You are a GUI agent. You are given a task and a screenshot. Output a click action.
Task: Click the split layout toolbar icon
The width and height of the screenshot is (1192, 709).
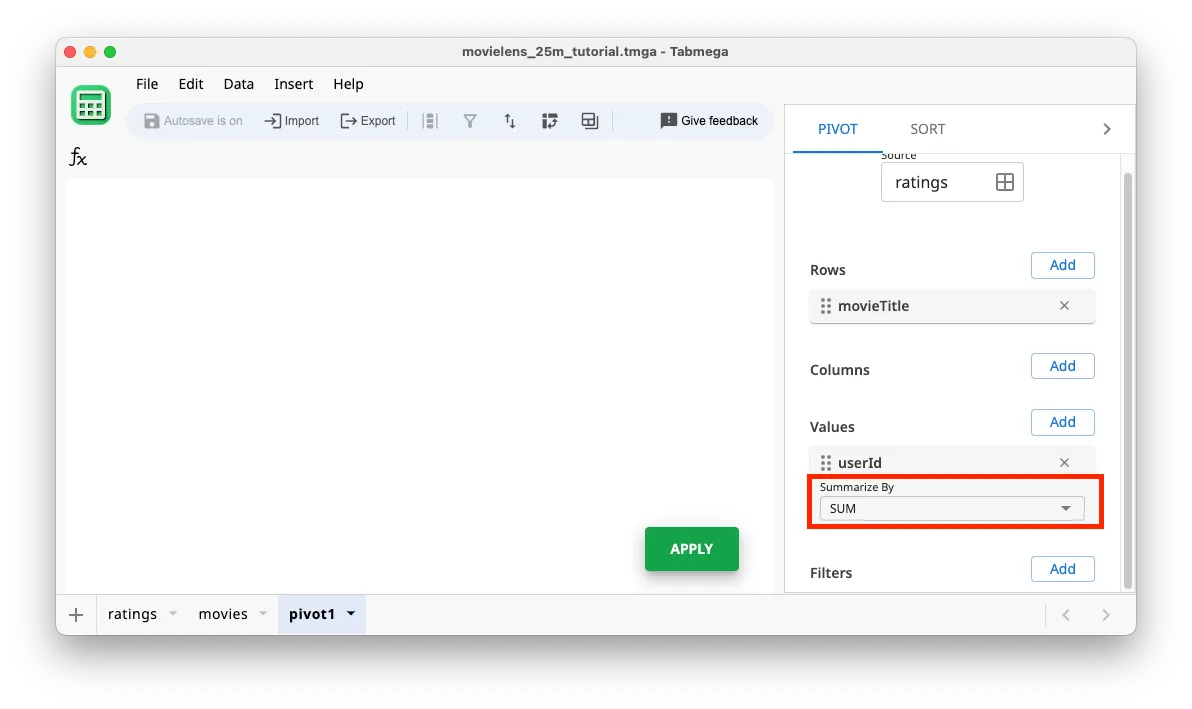coord(589,120)
